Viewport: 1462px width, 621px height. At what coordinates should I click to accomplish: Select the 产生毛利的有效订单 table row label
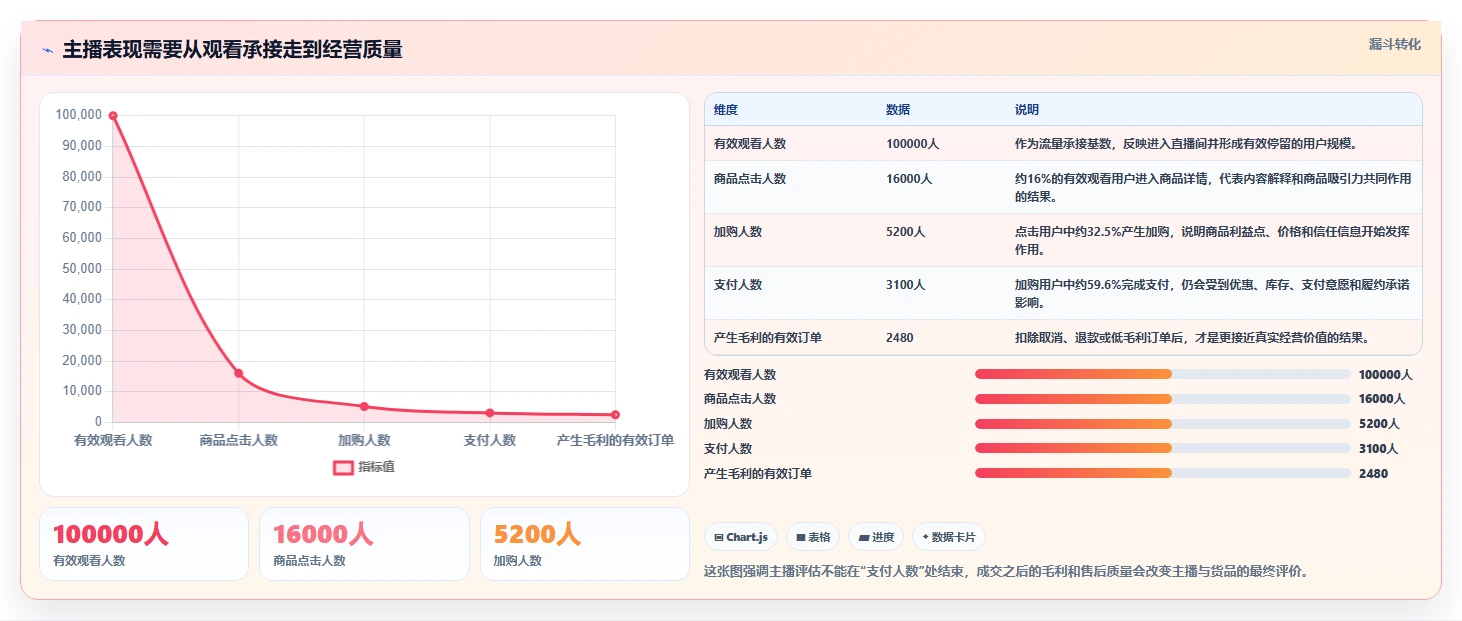(x=768, y=338)
